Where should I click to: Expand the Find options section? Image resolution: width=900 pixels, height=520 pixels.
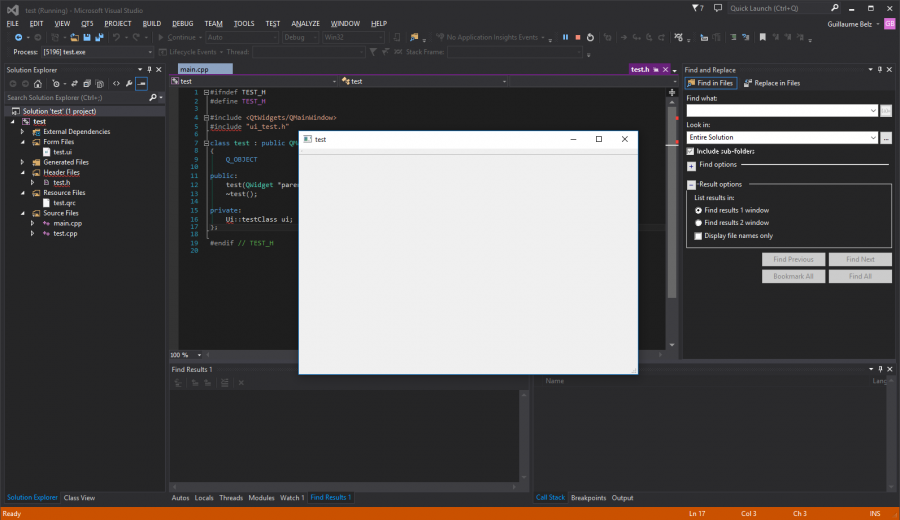(x=692, y=166)
